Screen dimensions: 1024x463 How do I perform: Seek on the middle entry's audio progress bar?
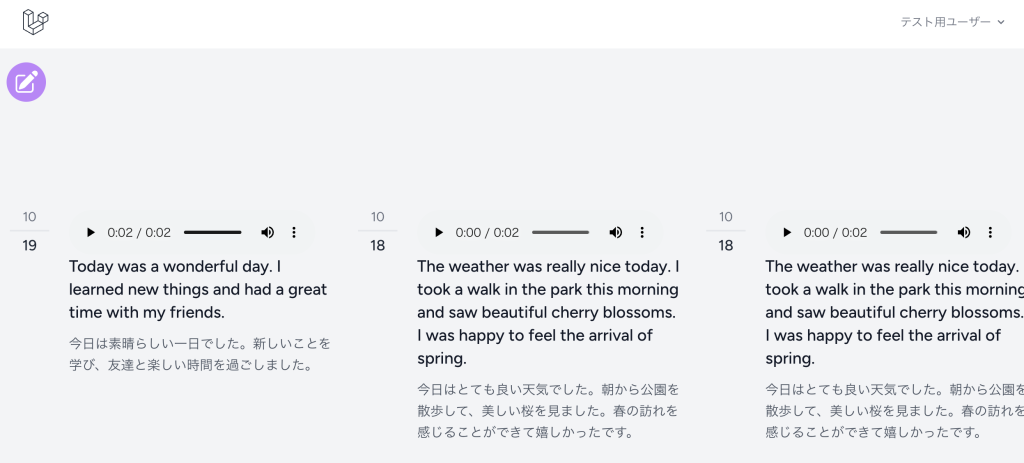(560, 232)
